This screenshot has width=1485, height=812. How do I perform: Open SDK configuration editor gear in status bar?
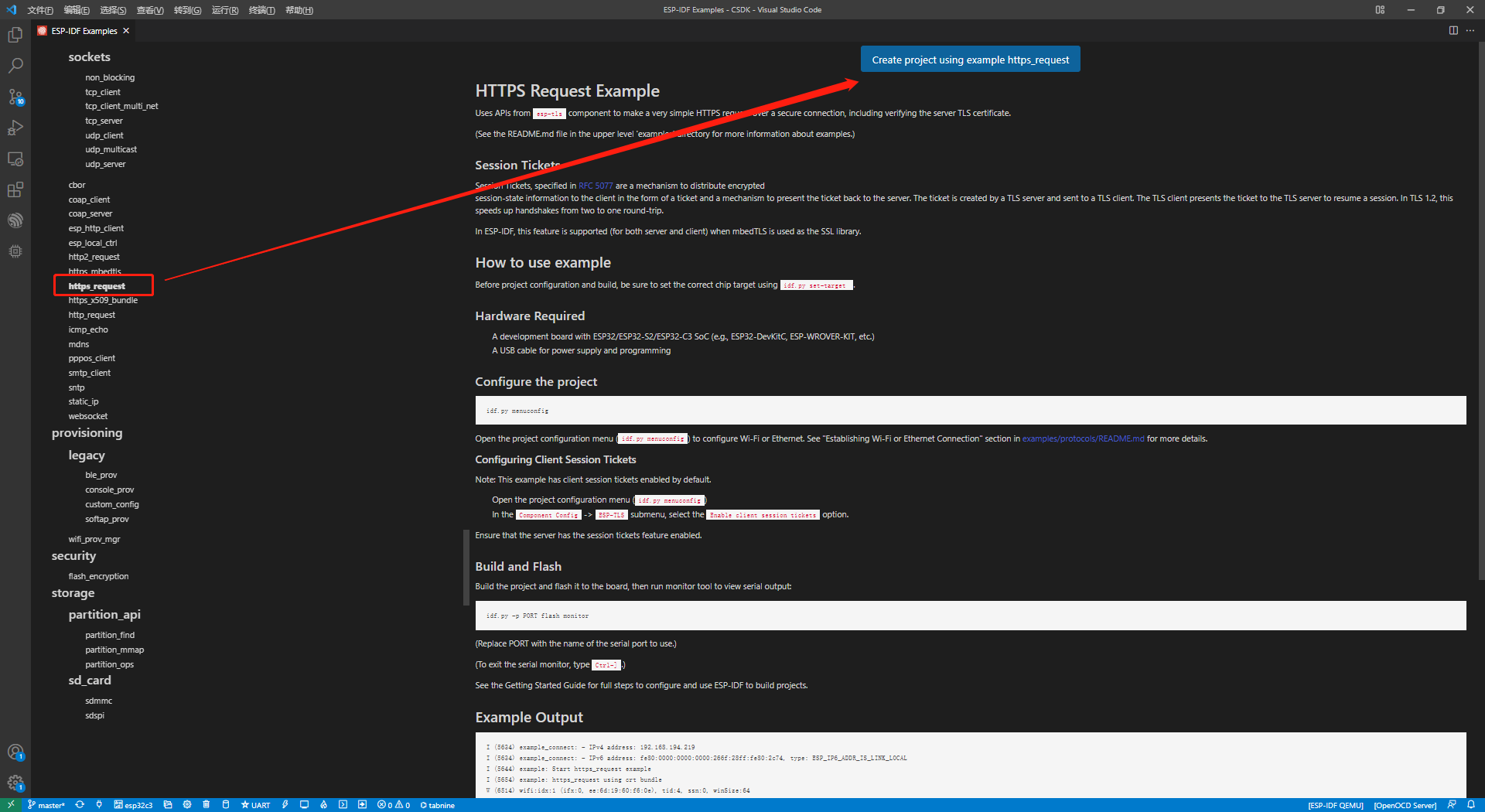coord(187,805)
